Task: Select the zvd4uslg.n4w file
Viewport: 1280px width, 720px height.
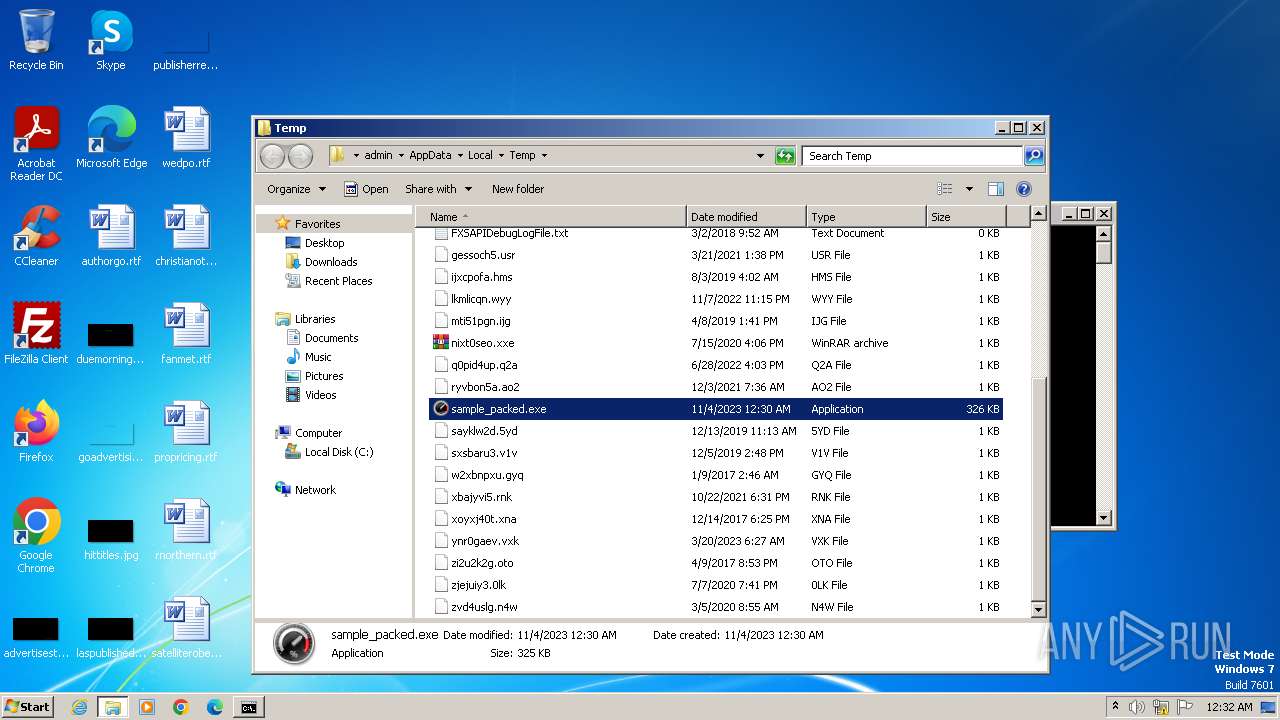Action: (x=716, y=607)
